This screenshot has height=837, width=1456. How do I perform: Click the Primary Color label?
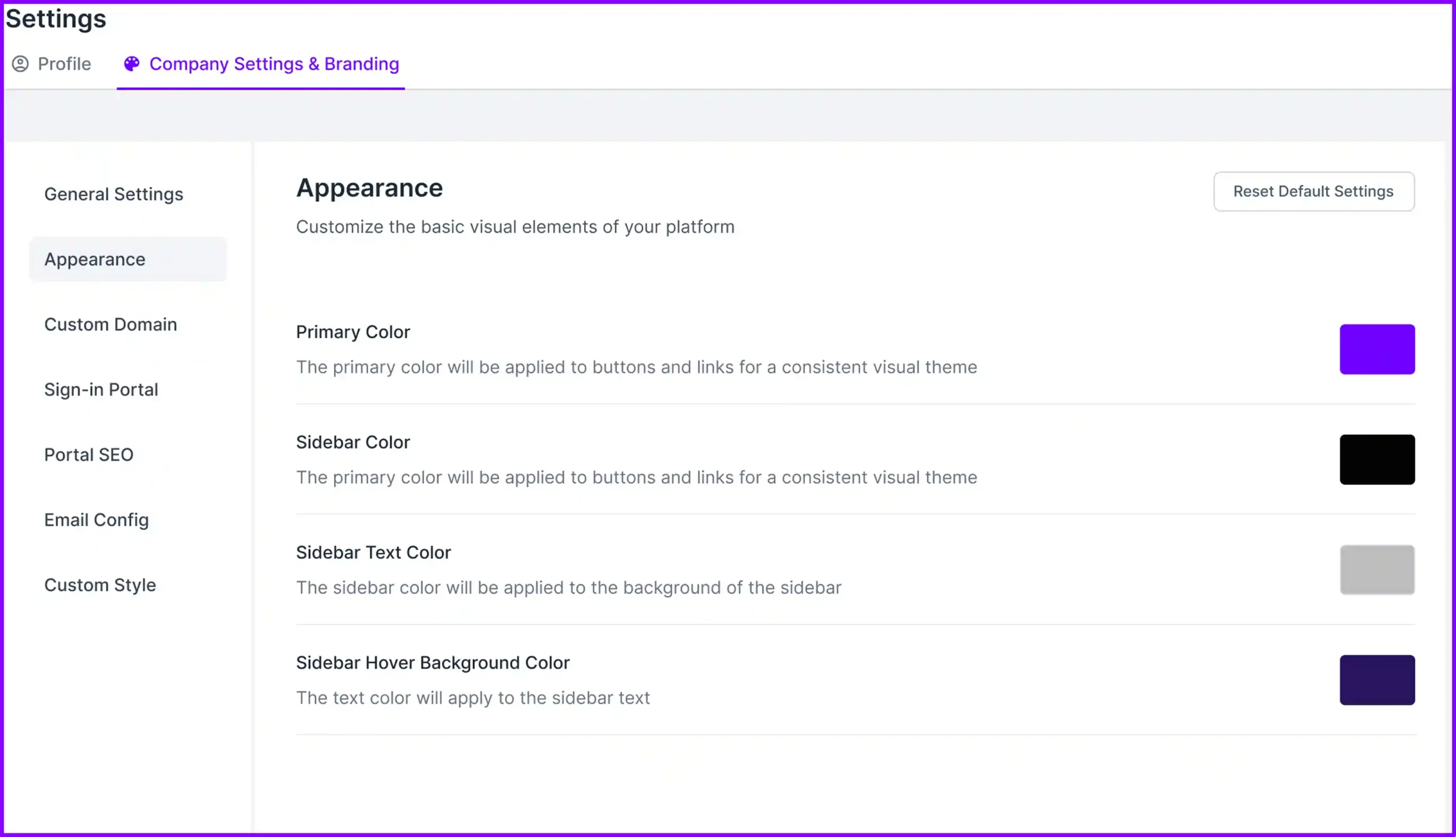tap(353, 332)
